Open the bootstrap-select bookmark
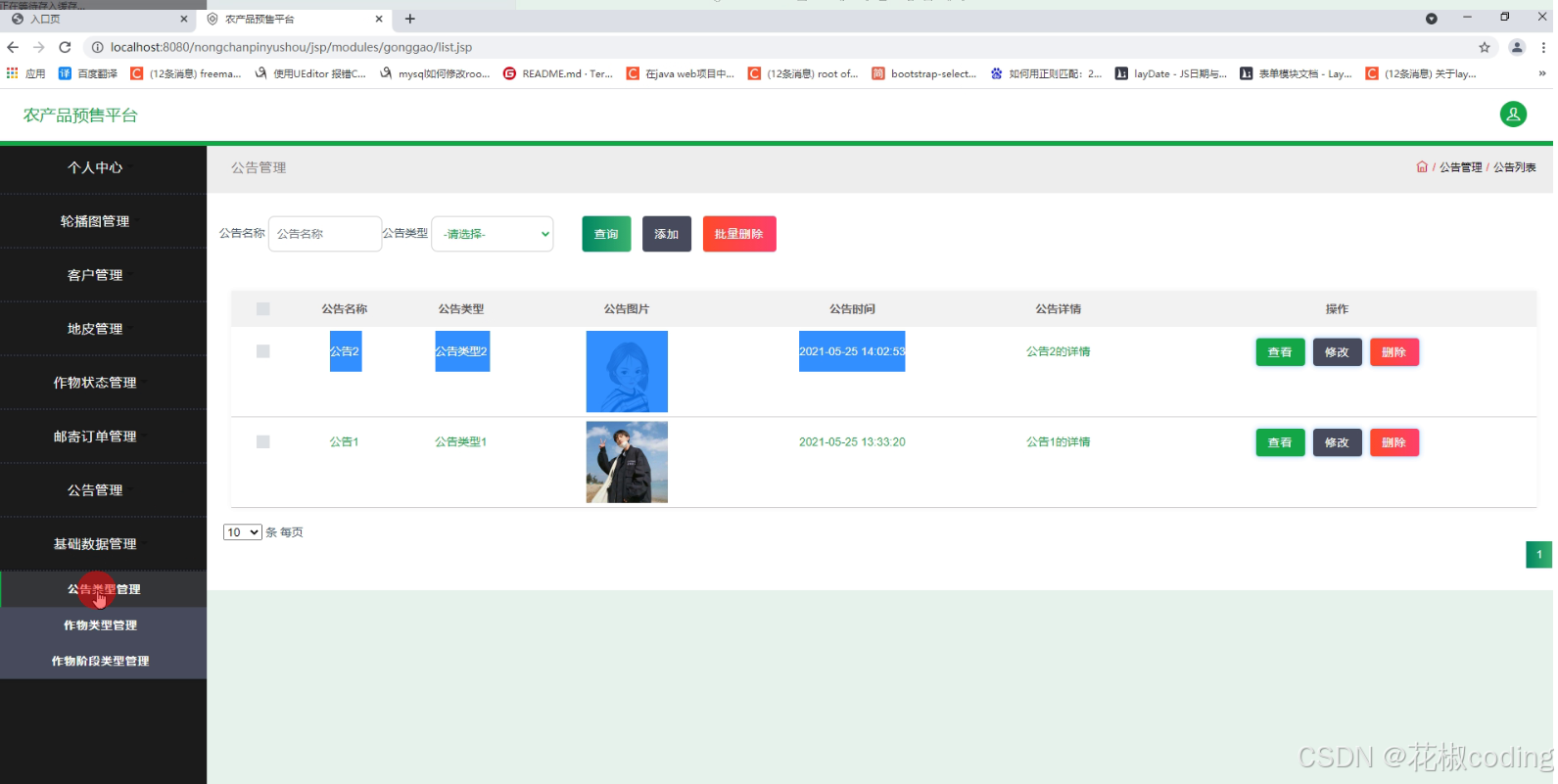Viewport: 1558px width, 784px height. (924, 73)
